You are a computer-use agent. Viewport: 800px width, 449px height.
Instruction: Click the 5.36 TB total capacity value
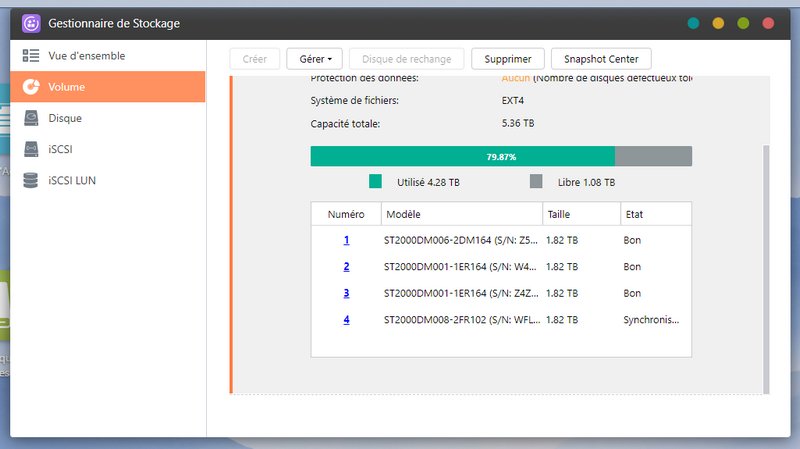[x=518, y=123]
